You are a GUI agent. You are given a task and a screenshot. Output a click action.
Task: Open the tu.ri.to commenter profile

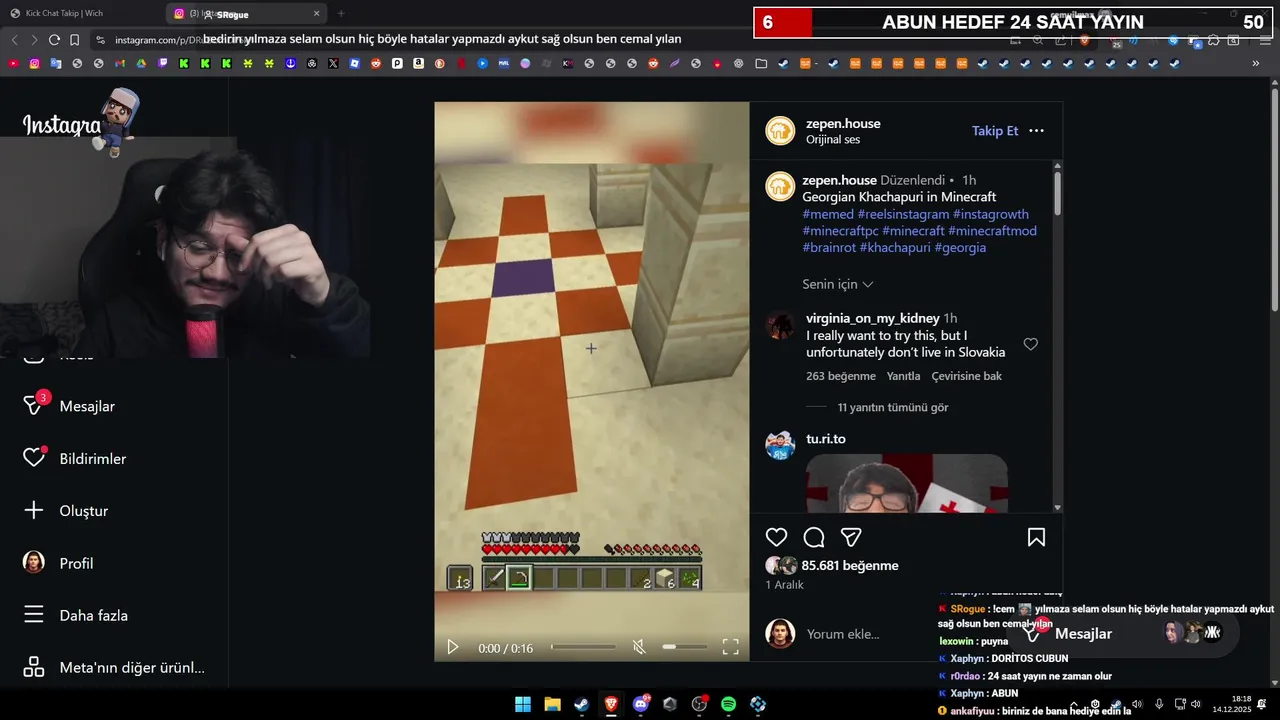pos(826,439)
